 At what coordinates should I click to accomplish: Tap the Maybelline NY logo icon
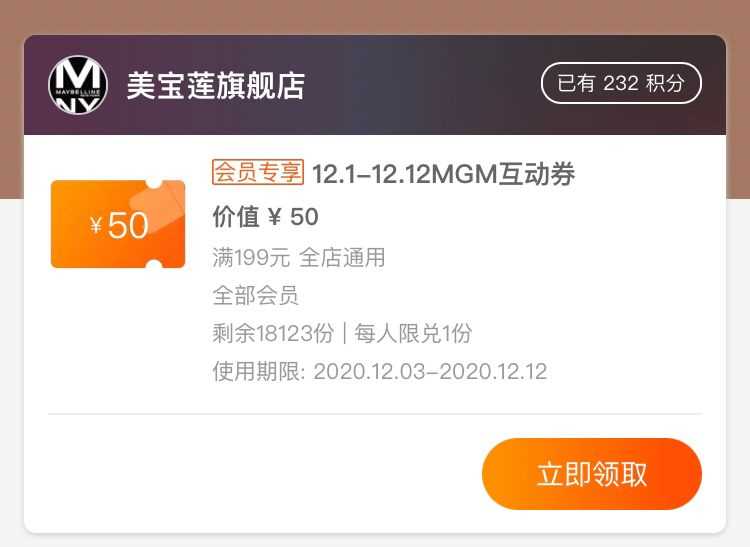tap(78, 85)
